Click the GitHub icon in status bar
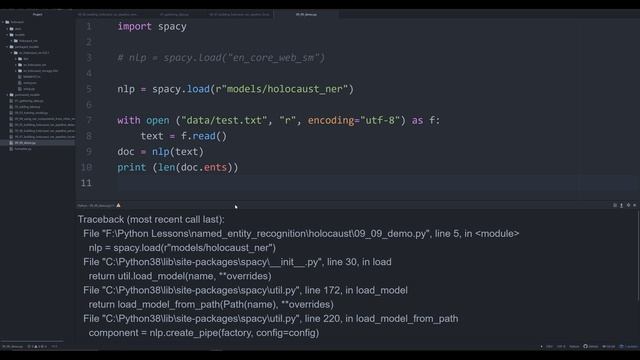Screen dimensions: 640x360 click(x=586, y=346)
